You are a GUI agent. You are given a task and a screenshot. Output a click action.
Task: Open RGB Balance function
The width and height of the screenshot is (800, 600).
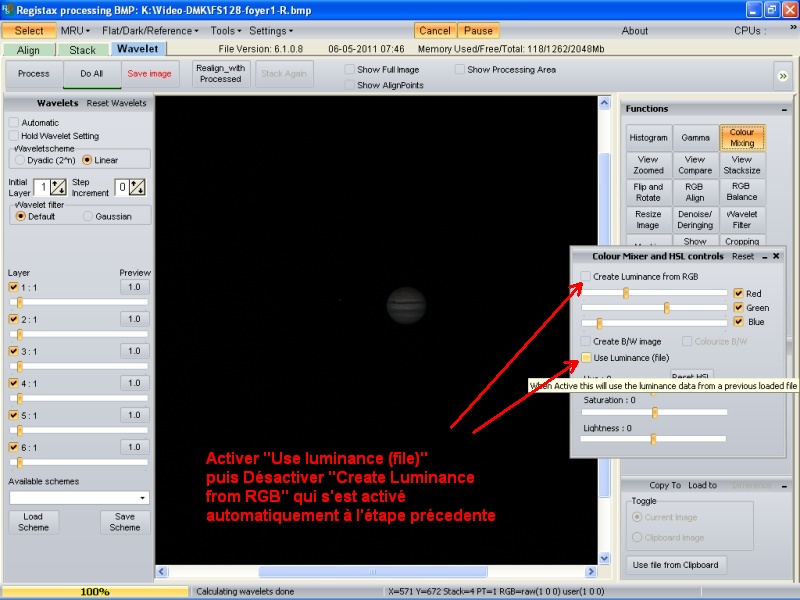742,192
